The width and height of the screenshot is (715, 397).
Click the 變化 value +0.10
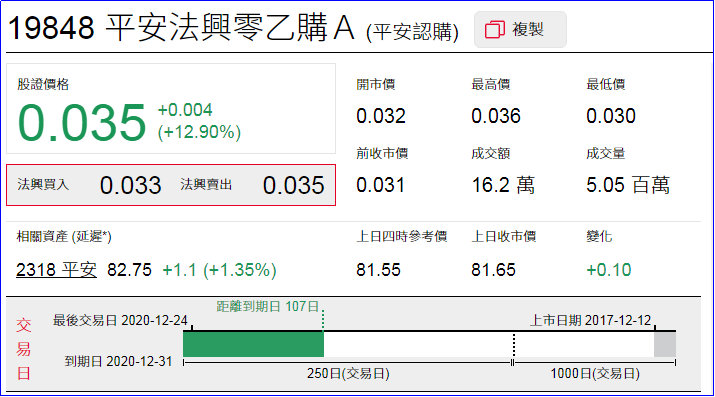(x=609, y=270)
